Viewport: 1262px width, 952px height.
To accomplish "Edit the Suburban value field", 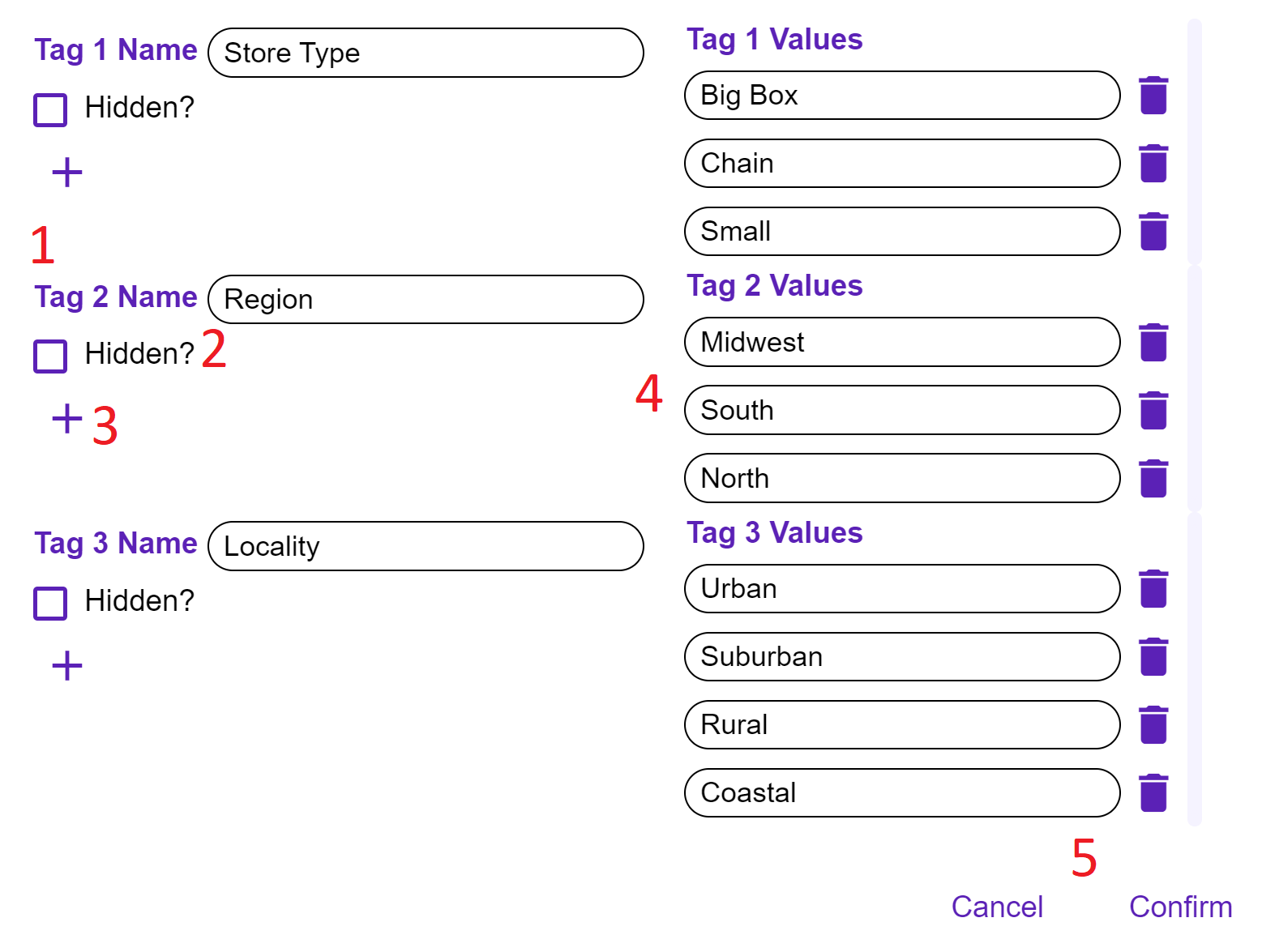I will (x=902, y=656).
